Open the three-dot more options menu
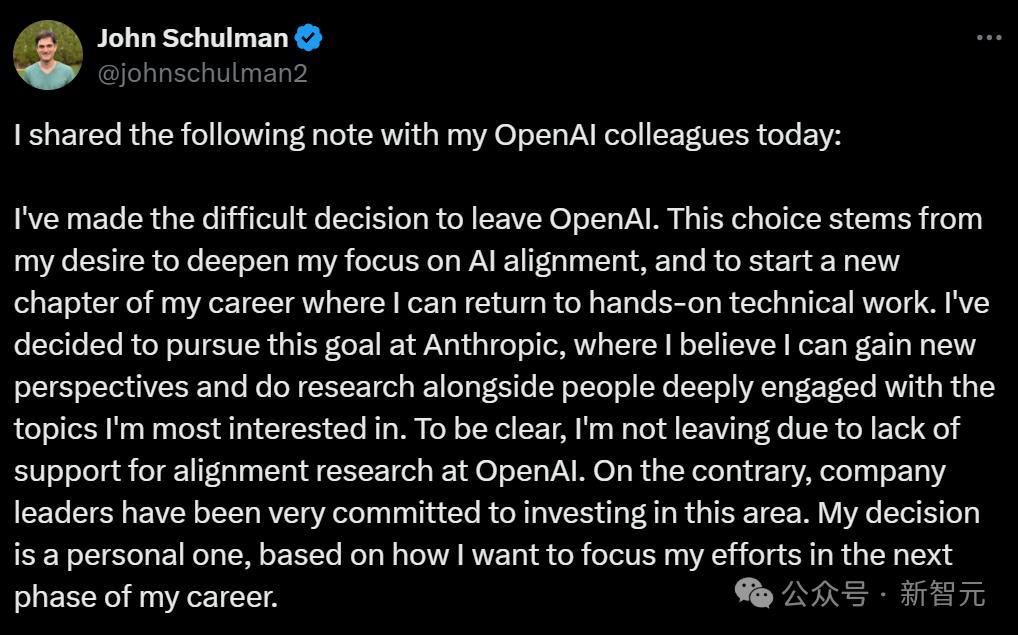This screenshot has height=635, width=1018. 989,38
